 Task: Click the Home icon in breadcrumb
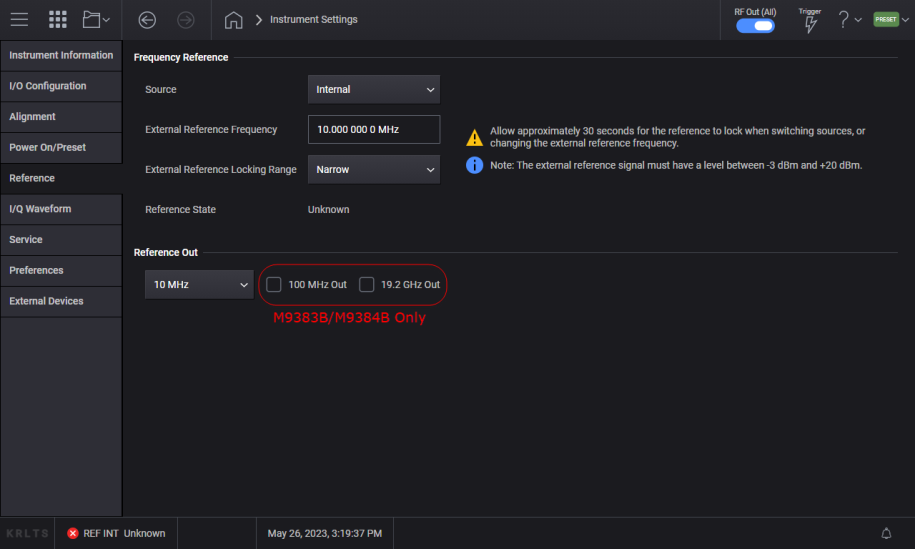(234, 20)
